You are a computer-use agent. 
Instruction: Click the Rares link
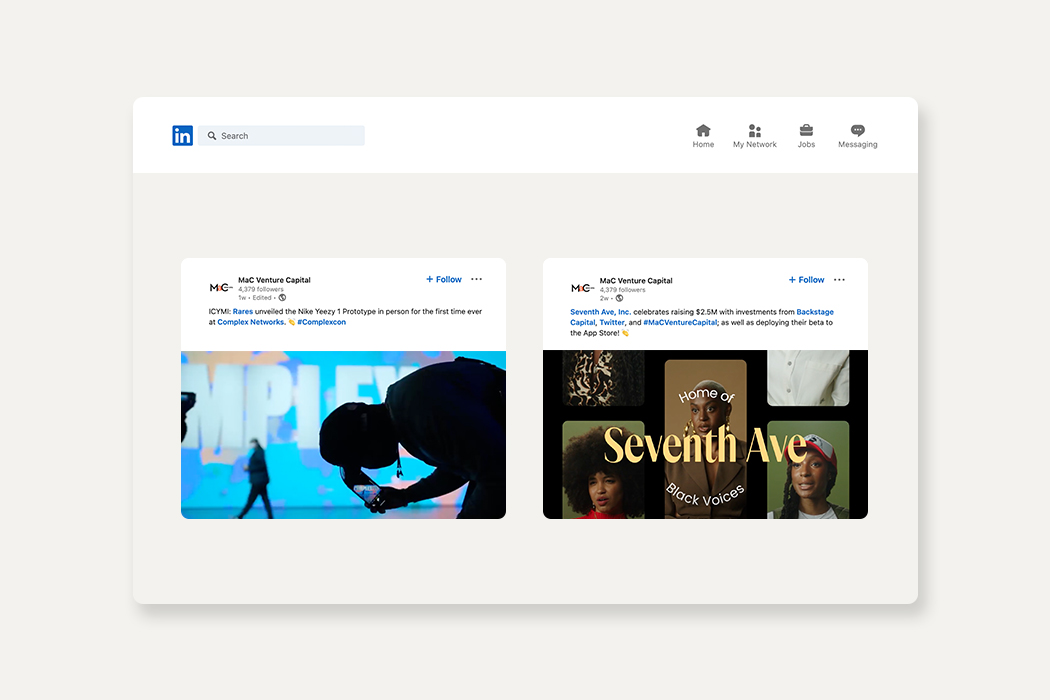click(243, 311)
